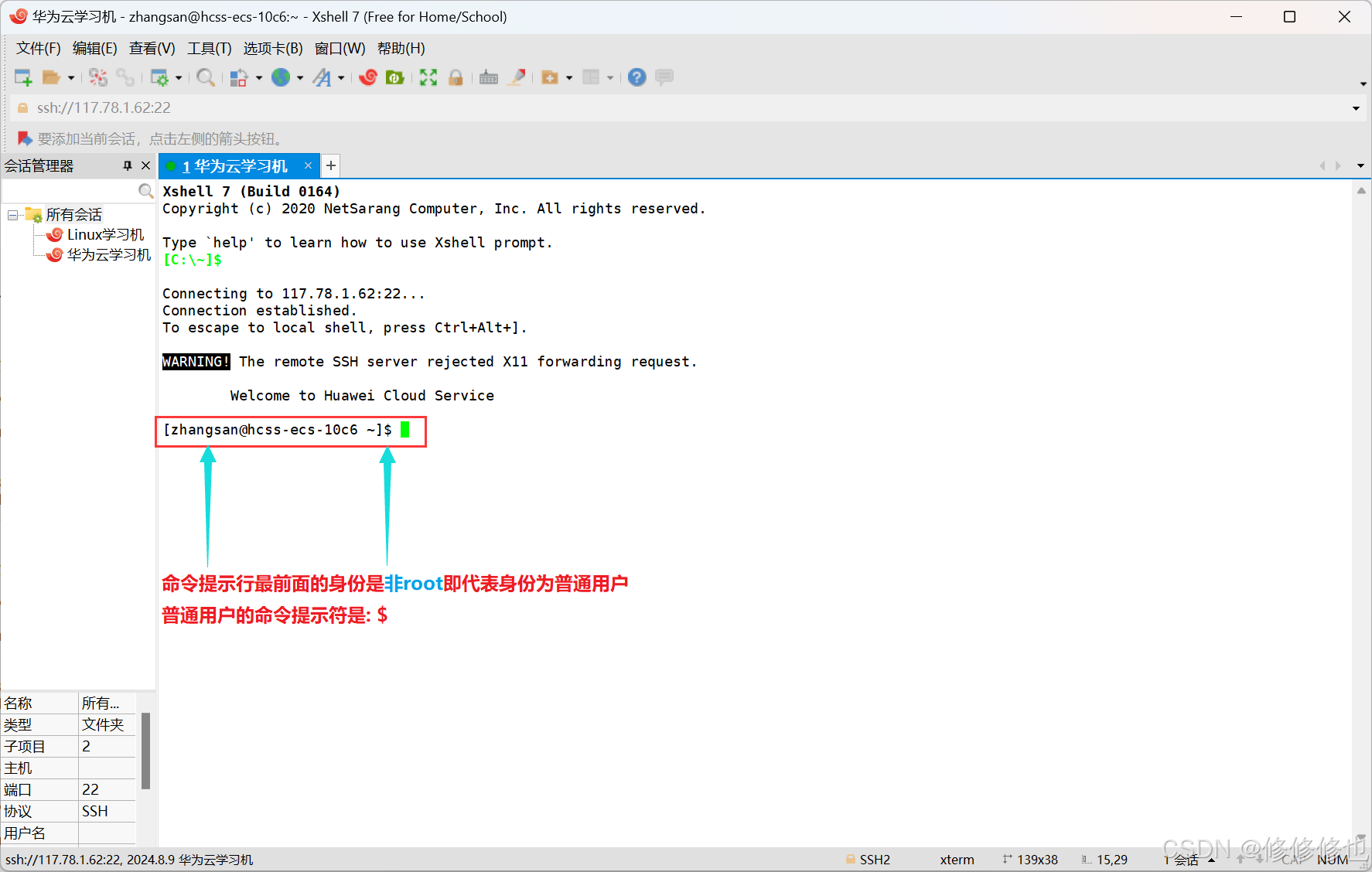
Task: Open the 帮助(H) menu
Action: (x=401, y=49)
